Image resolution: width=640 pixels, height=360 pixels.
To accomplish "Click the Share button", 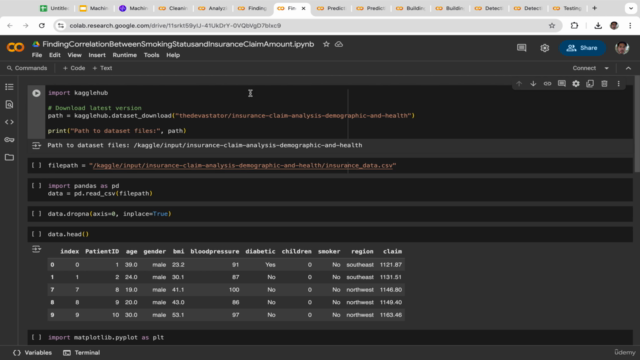I will tap(582, 48).
